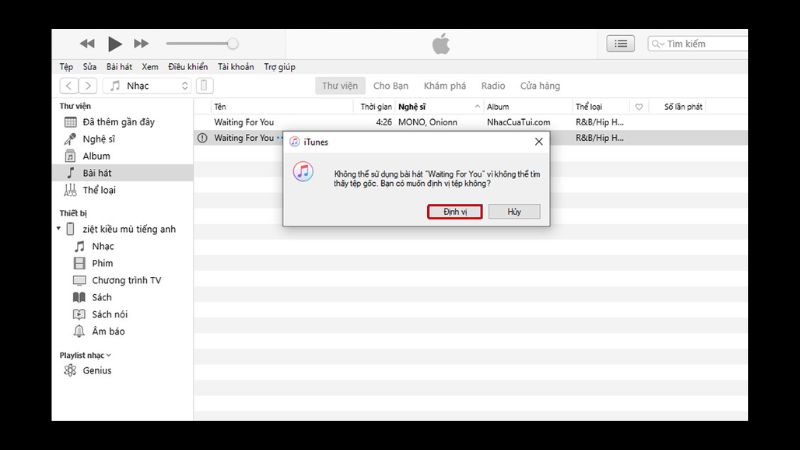
Task: Click Định vị to locate the file
Action: click(x=455, y=212)
